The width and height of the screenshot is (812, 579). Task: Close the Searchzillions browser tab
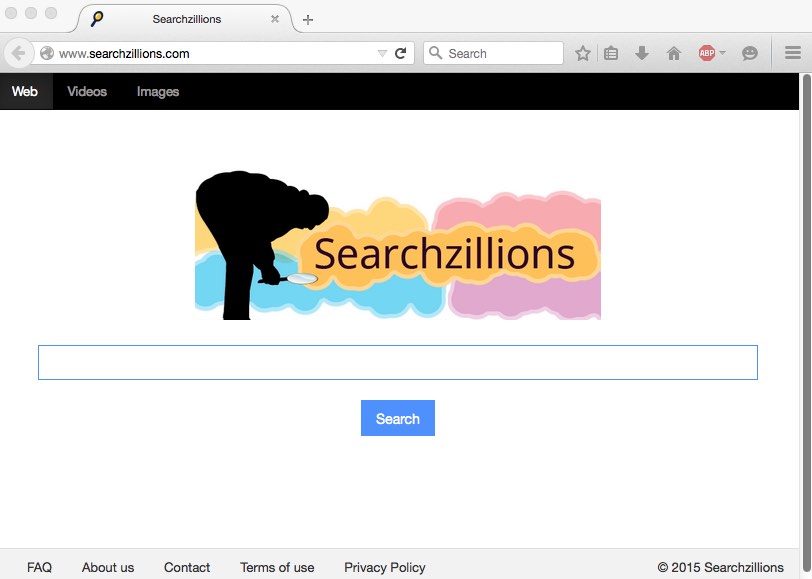coord(275,19)
